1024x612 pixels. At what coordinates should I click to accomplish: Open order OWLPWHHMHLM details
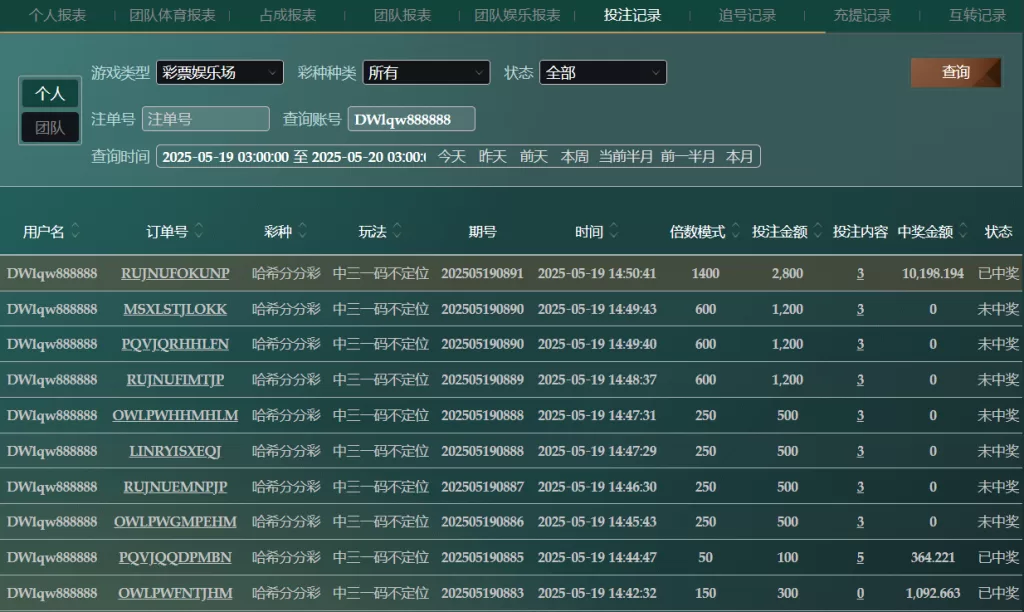[175, 415]
